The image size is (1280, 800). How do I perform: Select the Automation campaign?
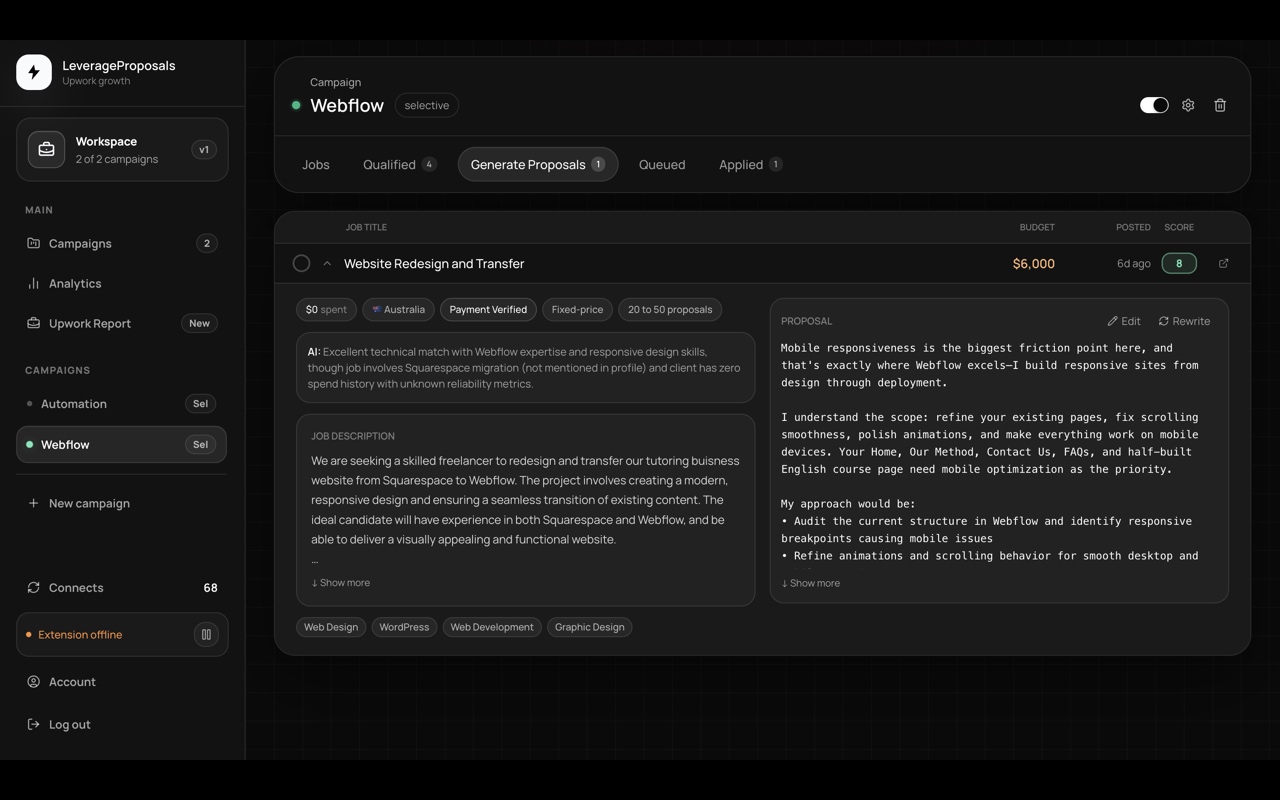(122, 404)
